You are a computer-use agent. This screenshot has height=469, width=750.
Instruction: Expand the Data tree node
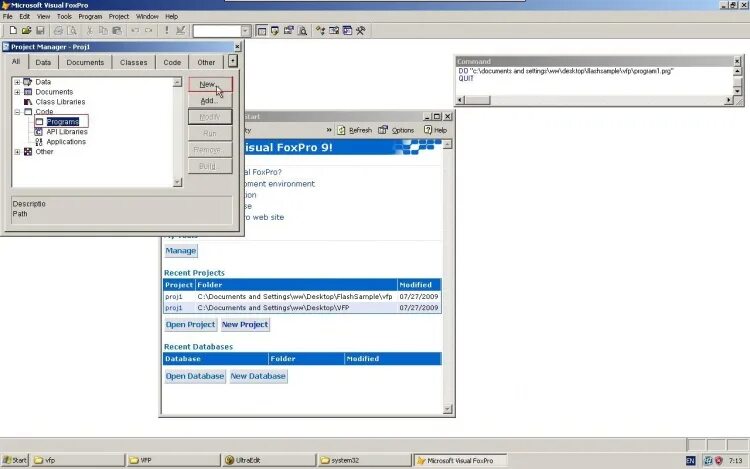pos(17,82)
